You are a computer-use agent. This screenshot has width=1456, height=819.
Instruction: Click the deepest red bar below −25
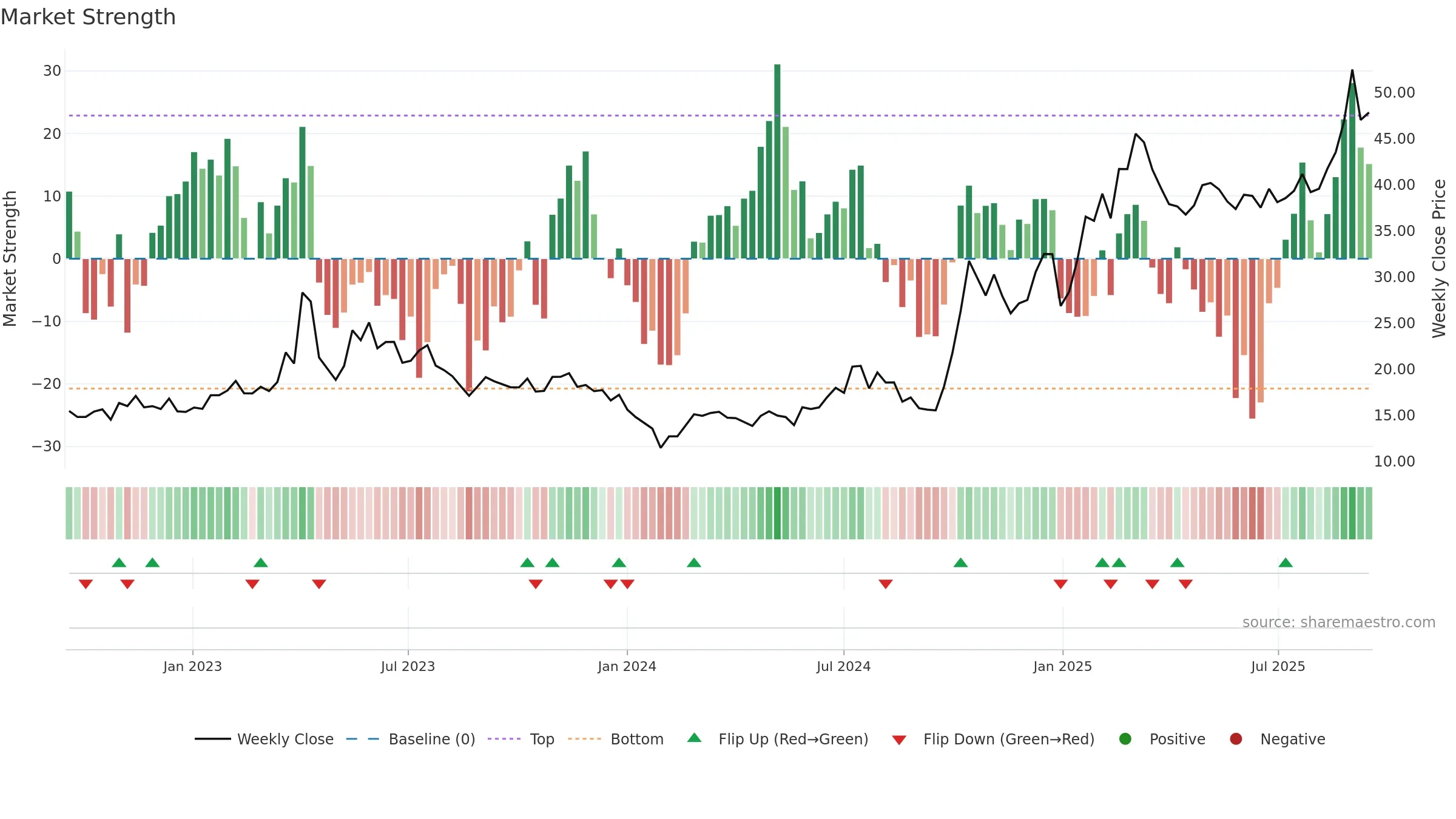point(1252,339)
